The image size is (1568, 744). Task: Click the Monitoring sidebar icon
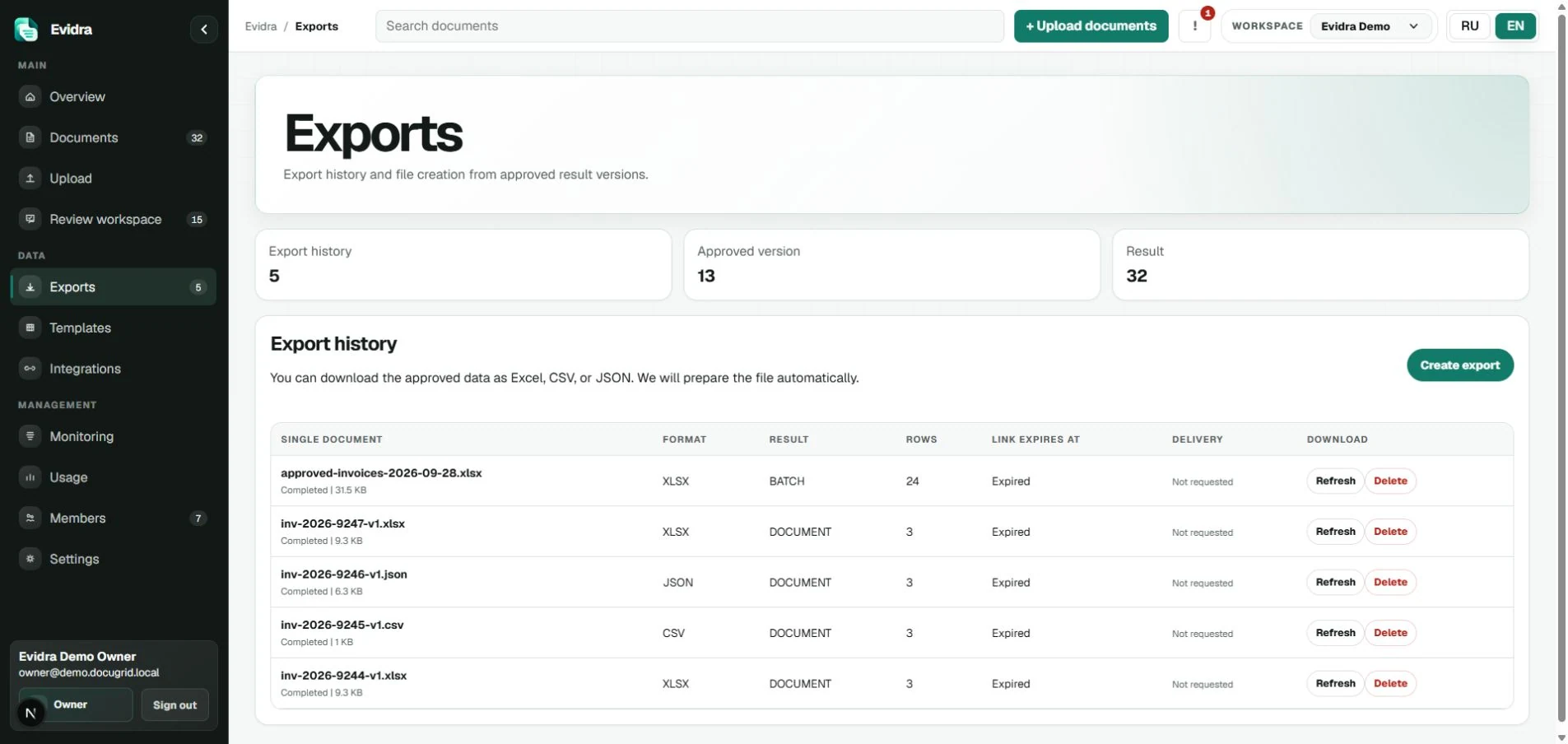(30, 436)
